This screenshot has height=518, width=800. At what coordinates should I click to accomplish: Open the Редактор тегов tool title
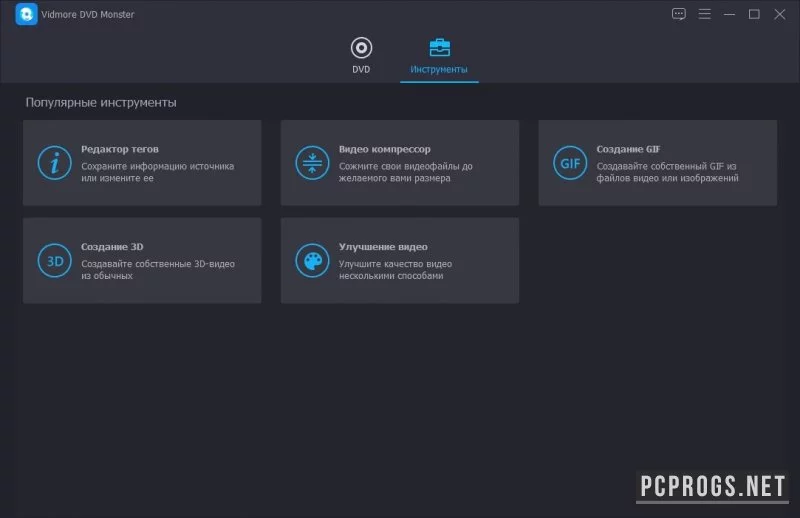point(120,149)
